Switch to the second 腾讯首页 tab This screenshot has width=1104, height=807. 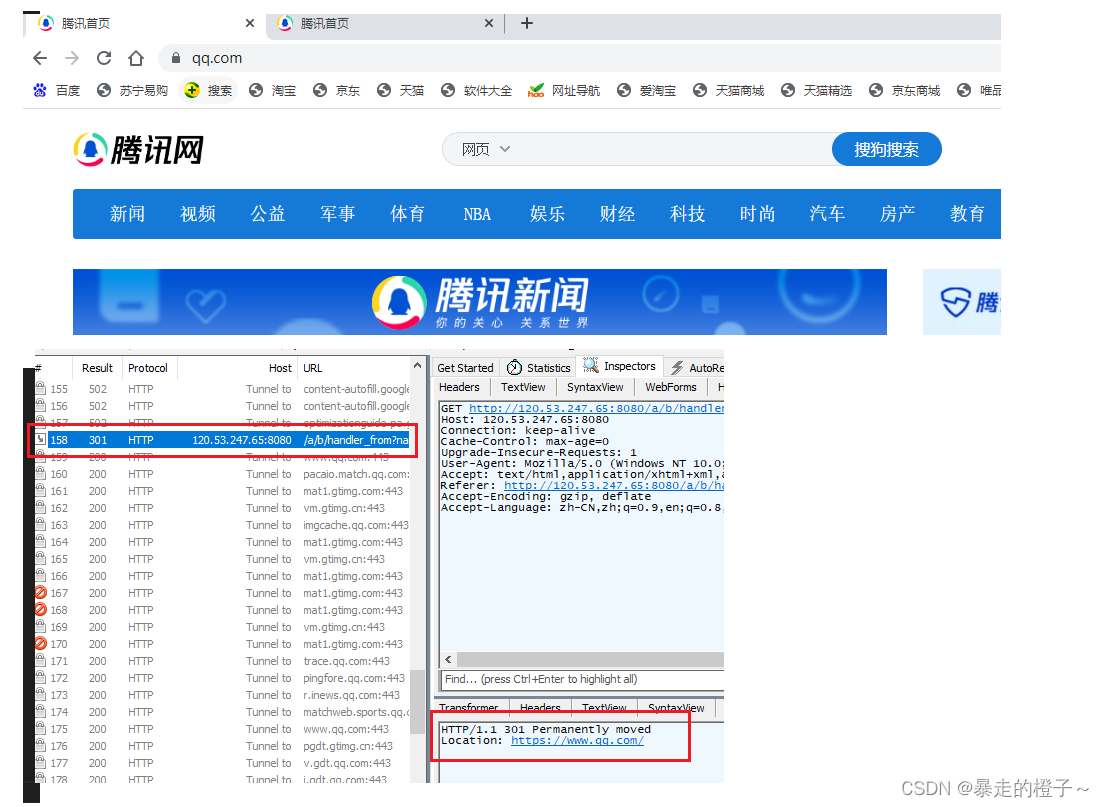tap(386, 24)
